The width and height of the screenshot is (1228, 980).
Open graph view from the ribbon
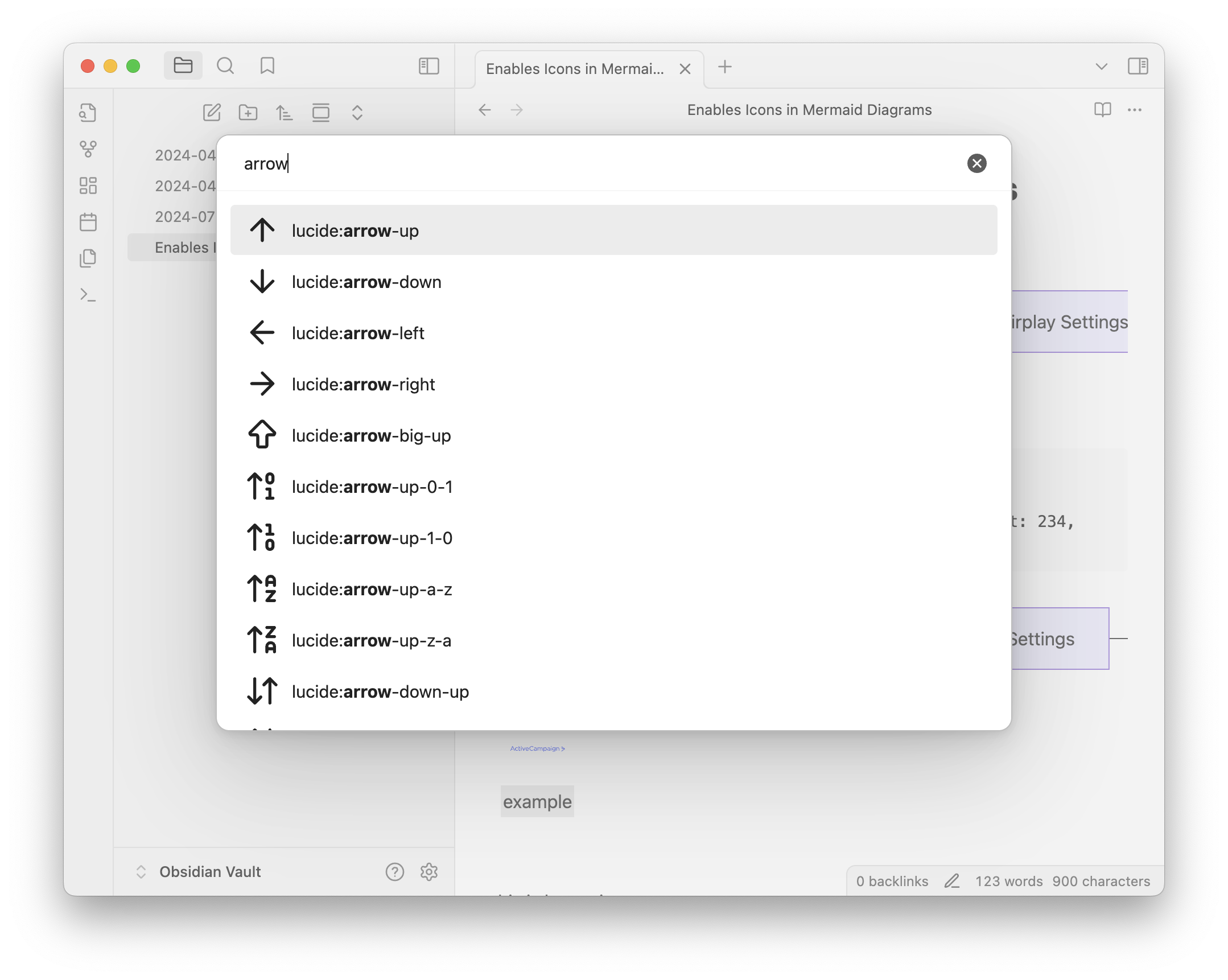click(88, 149)
